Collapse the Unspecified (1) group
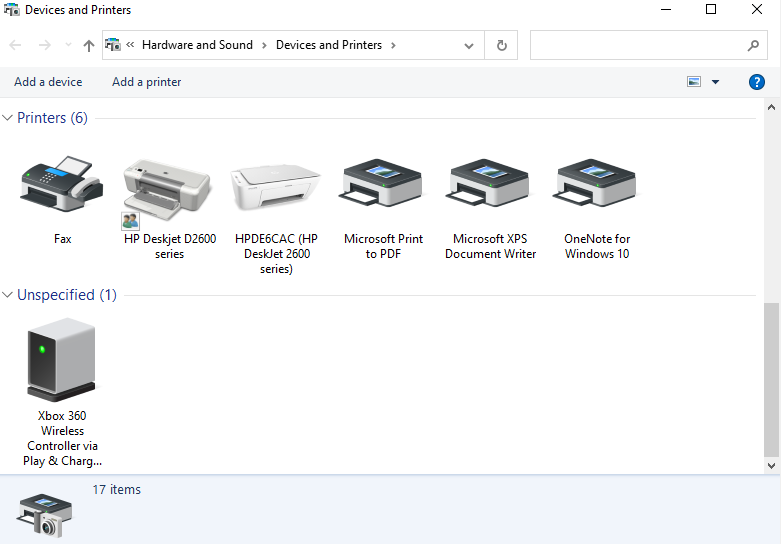Viewport: 781px width, 544px height. click(x=7, y=295)
